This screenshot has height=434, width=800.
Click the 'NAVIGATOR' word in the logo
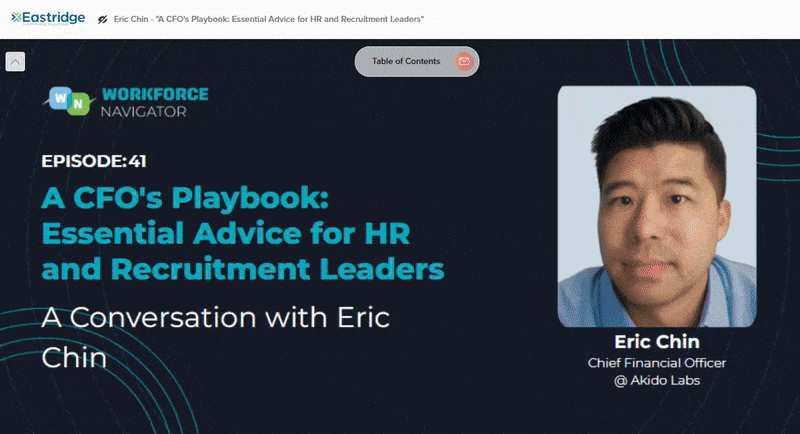click(143, 111)
